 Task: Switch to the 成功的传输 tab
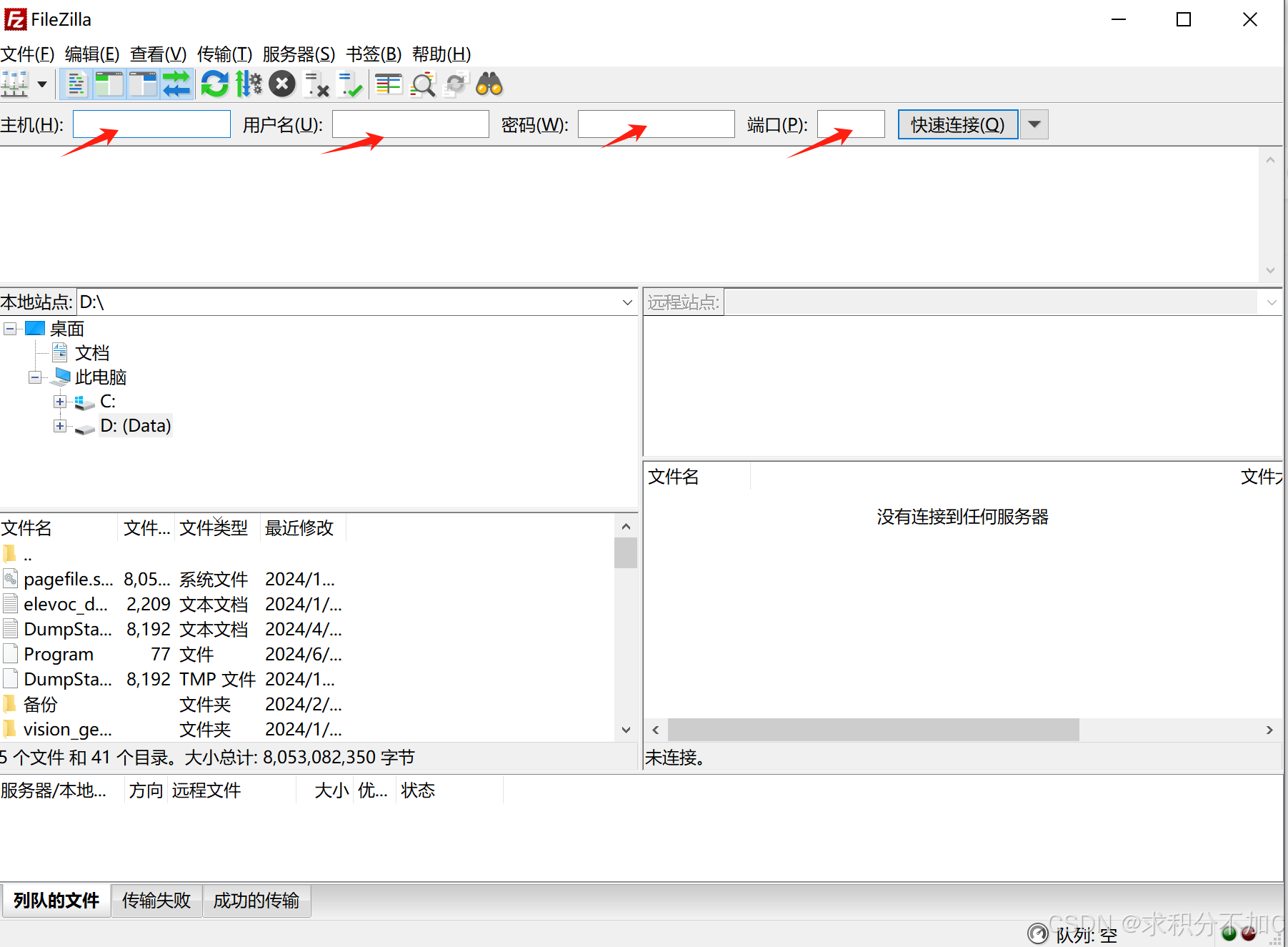pyautogui.click(x=256, y=901)
